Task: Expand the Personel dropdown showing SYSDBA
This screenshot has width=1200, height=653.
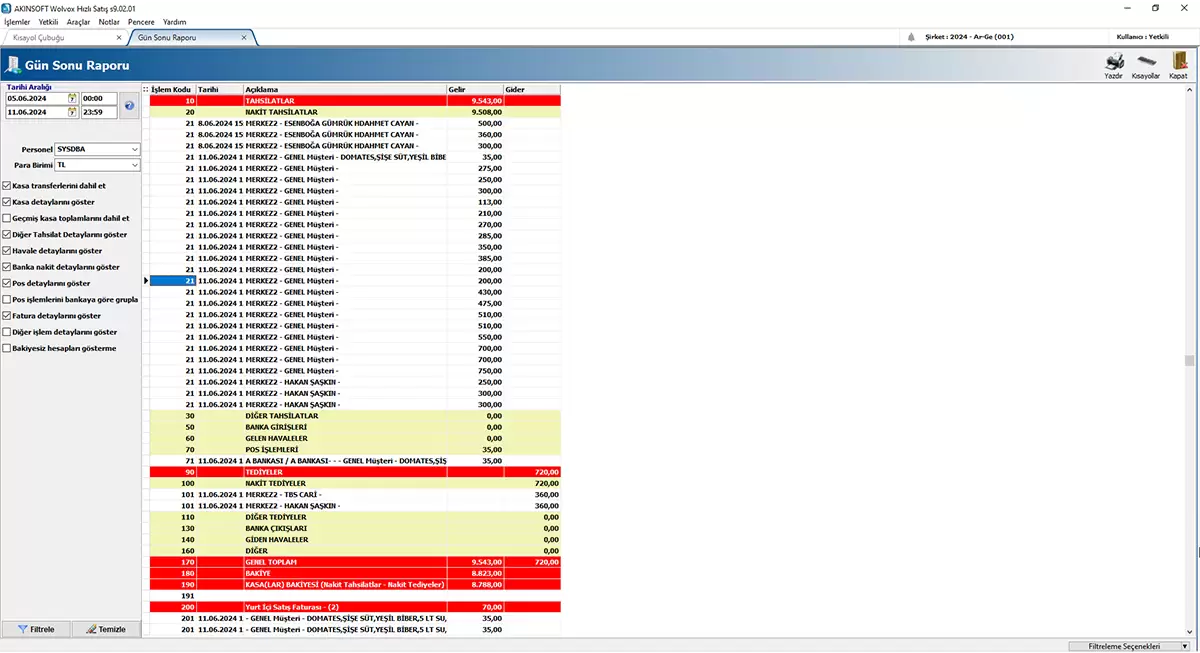Action: pyautogui.click(x=134, y=149)
